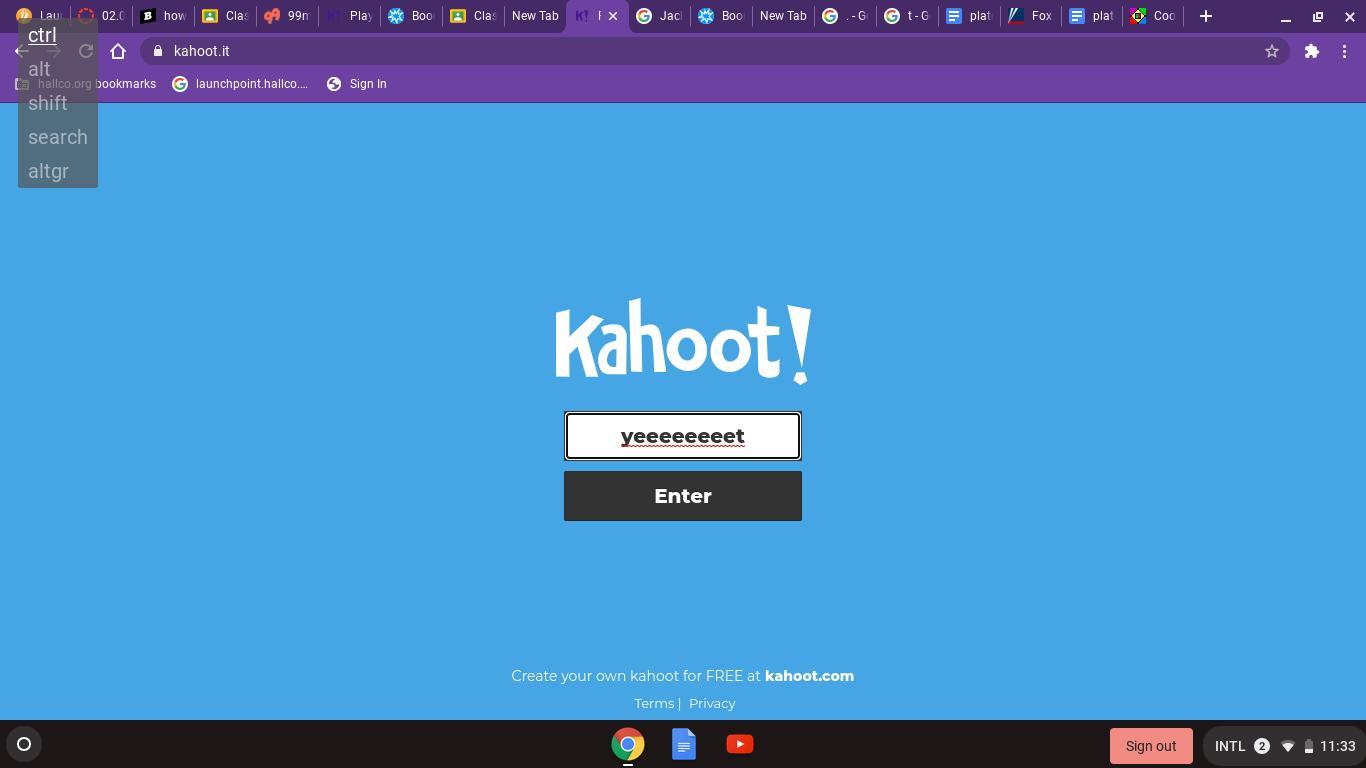This screenshot has width=1366, height=768.
Task: Switch to the "Play" tab
Action: [x=349, y=16]
